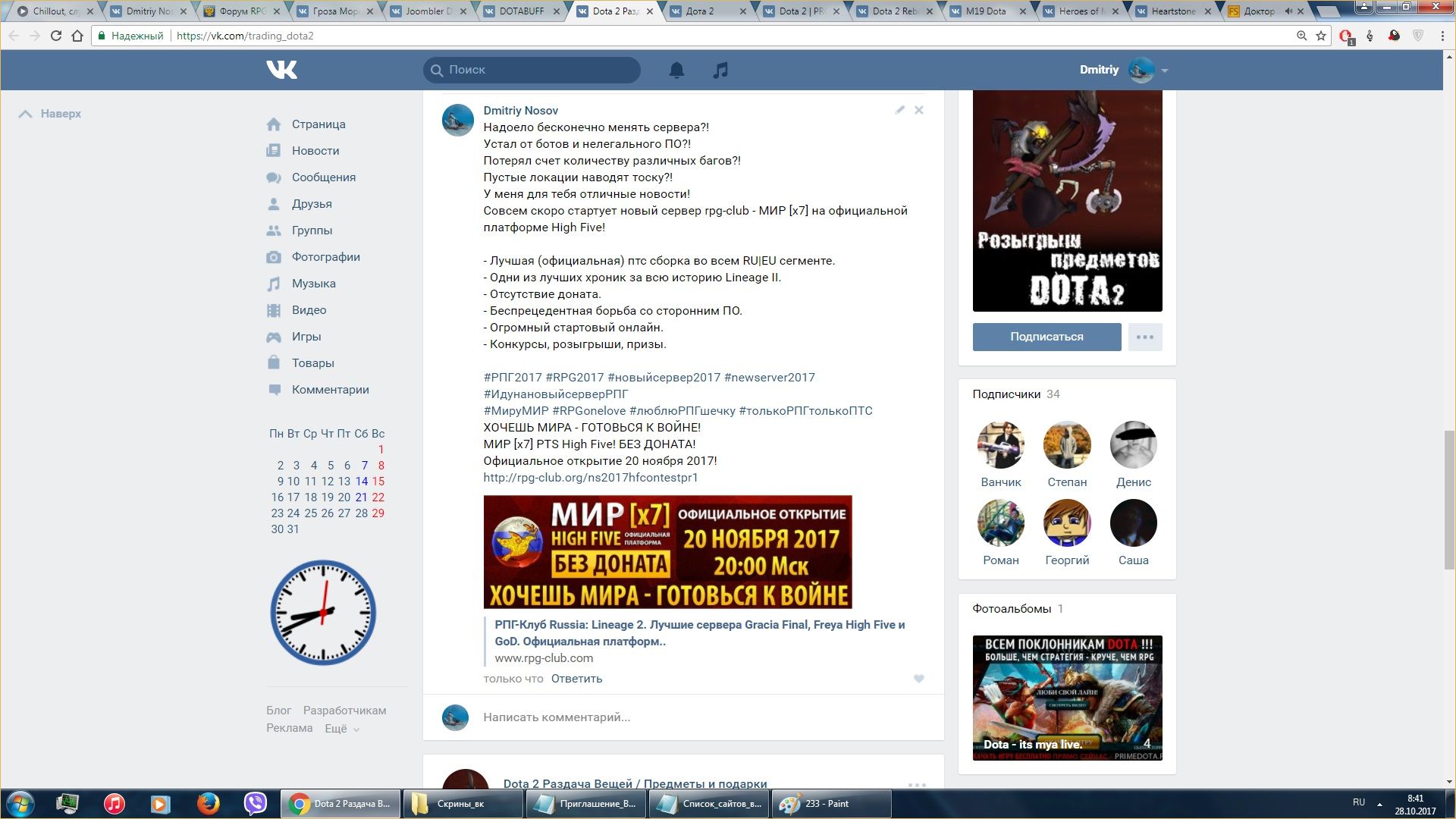Open Viber from Windows taskbar
1456x819 pixels.
coord(255,803)
